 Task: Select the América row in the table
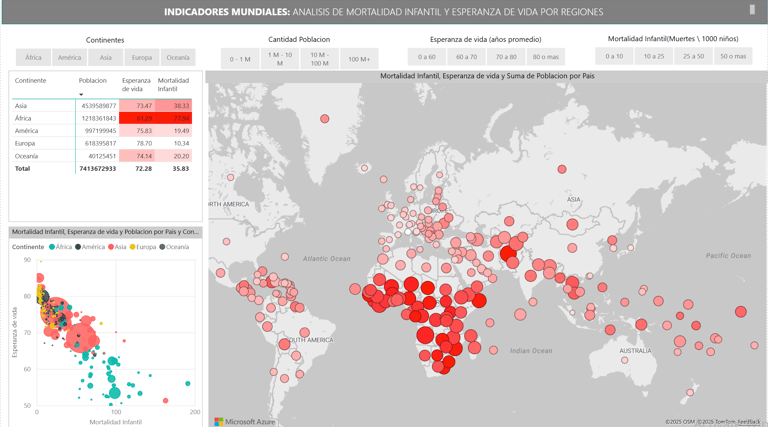(x=102, y=131)
